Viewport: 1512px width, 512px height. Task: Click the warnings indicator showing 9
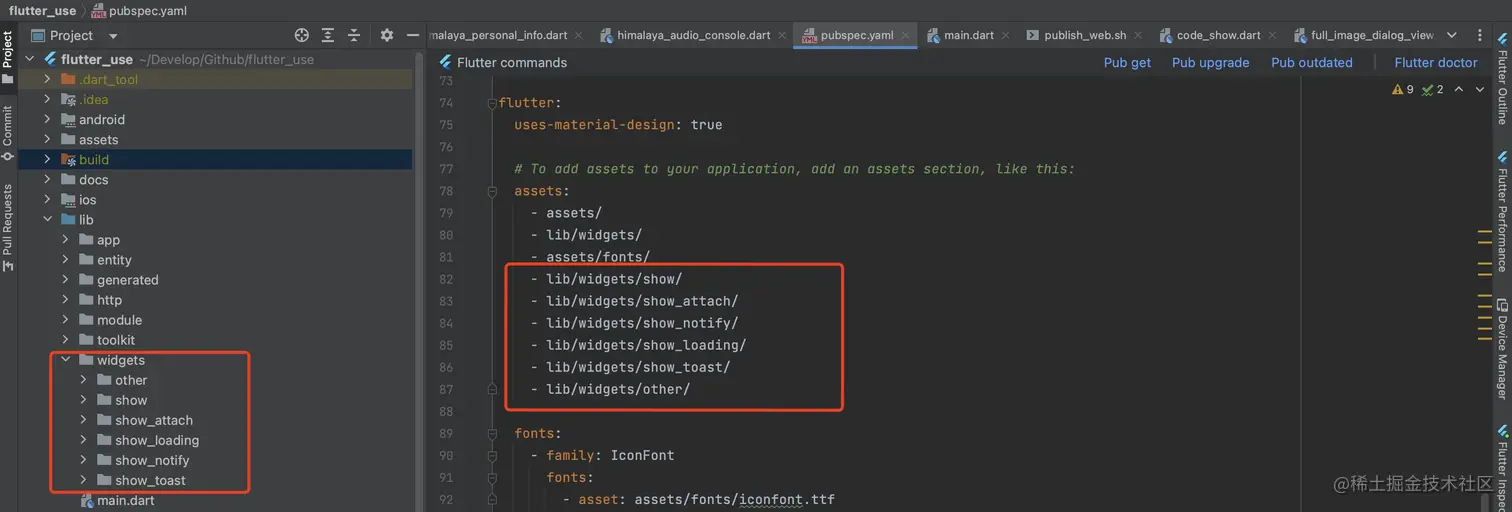1403,89
